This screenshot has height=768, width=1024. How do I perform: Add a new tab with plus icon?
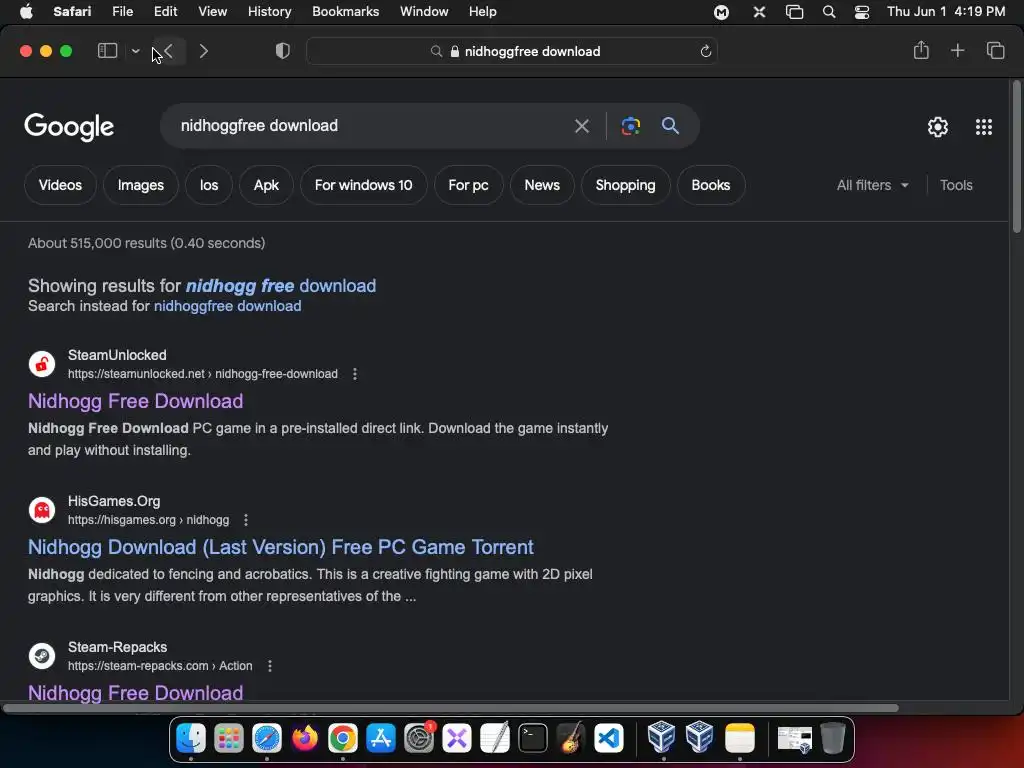coord(957,50)
